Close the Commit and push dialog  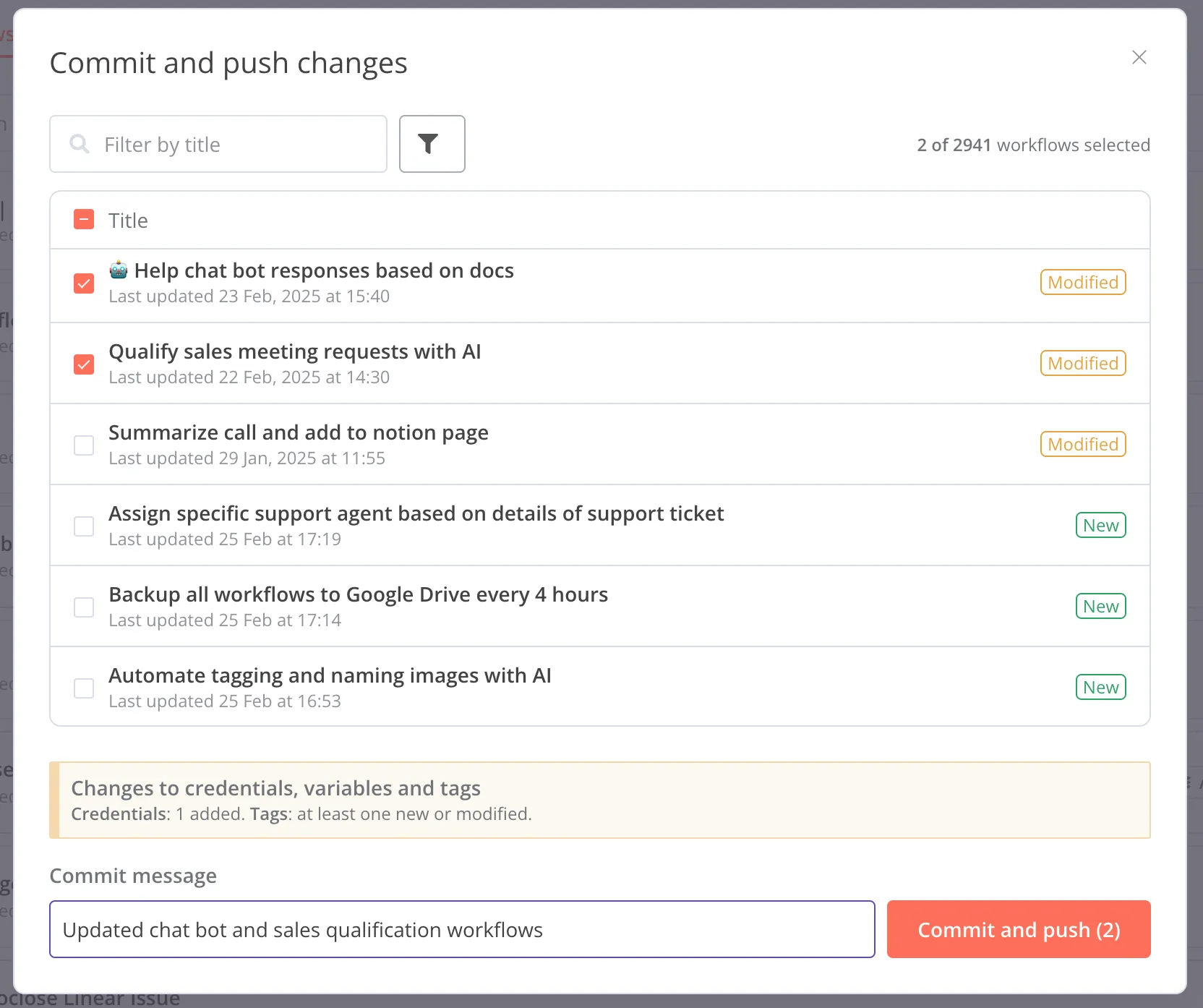(1139, 57)
